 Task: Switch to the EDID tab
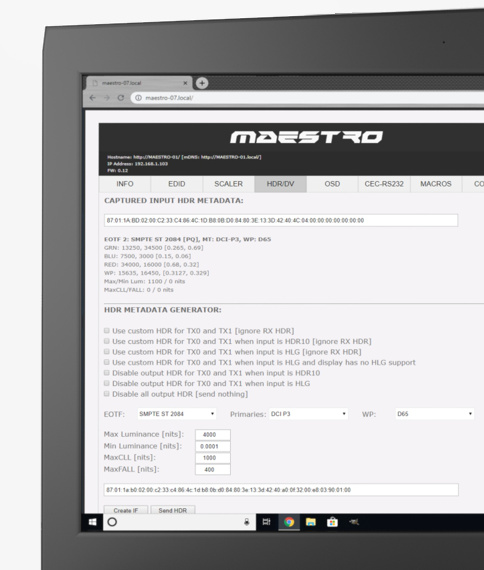[x=177, y=184]
